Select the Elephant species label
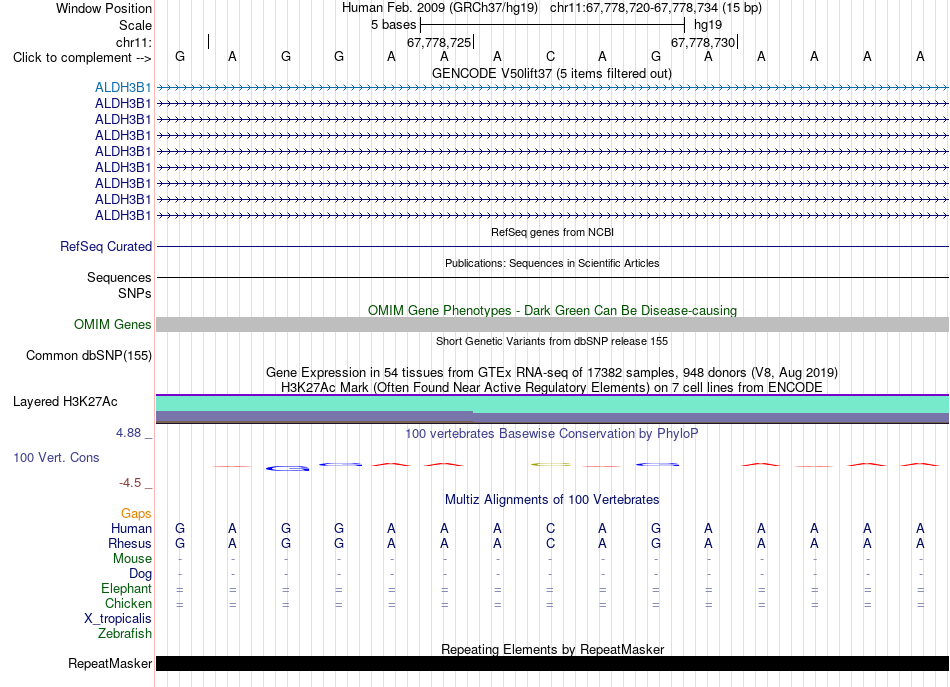 (126, 589)
